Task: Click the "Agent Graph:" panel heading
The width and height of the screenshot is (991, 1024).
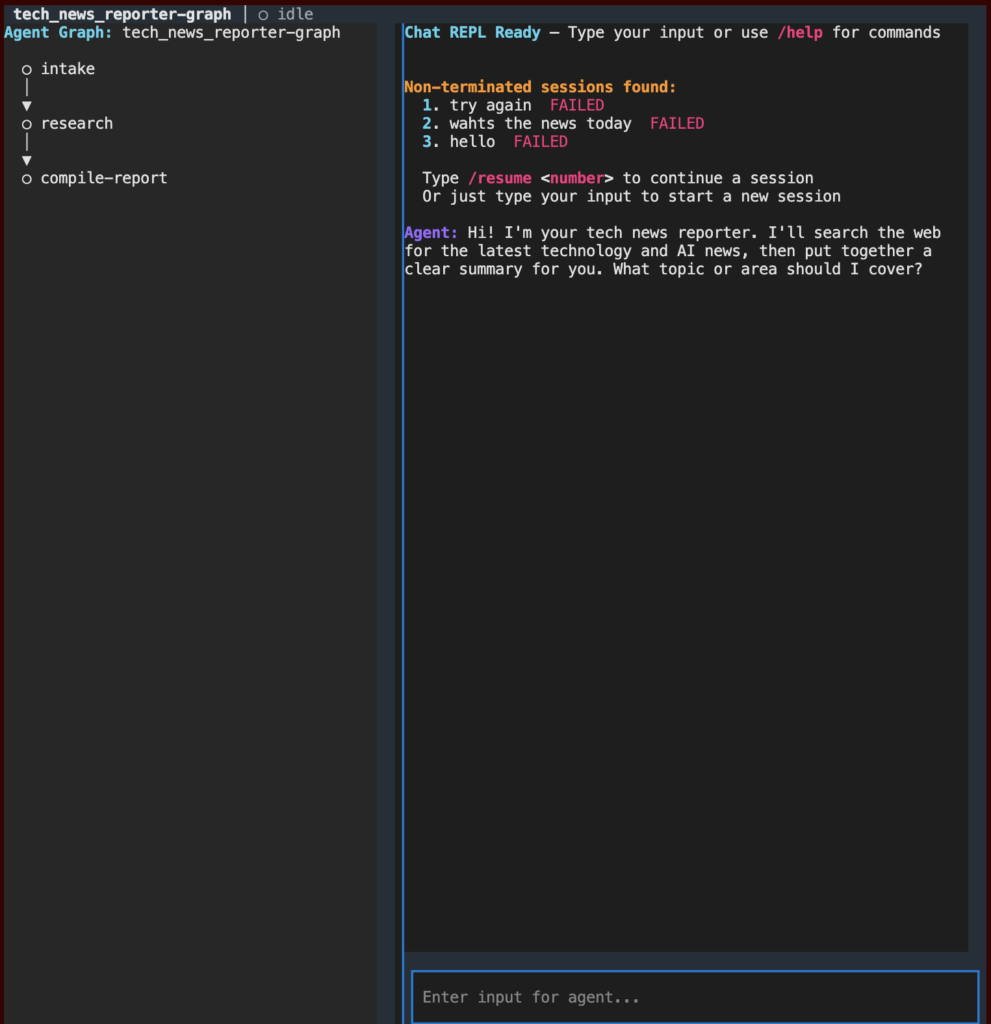Action: point(59,33)
